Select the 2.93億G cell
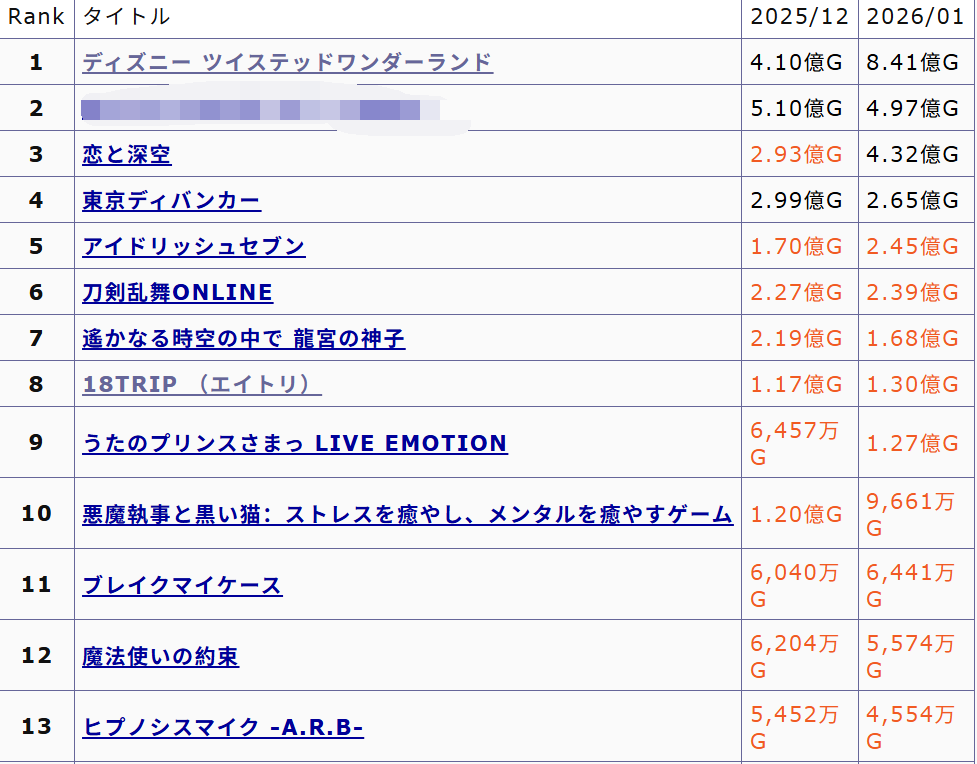The image size is (977, 764). tap(799, 154)
